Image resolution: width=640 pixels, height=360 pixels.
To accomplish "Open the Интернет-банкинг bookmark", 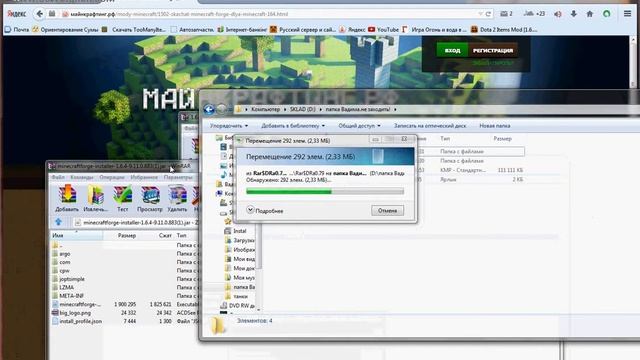I will (242, 29).
